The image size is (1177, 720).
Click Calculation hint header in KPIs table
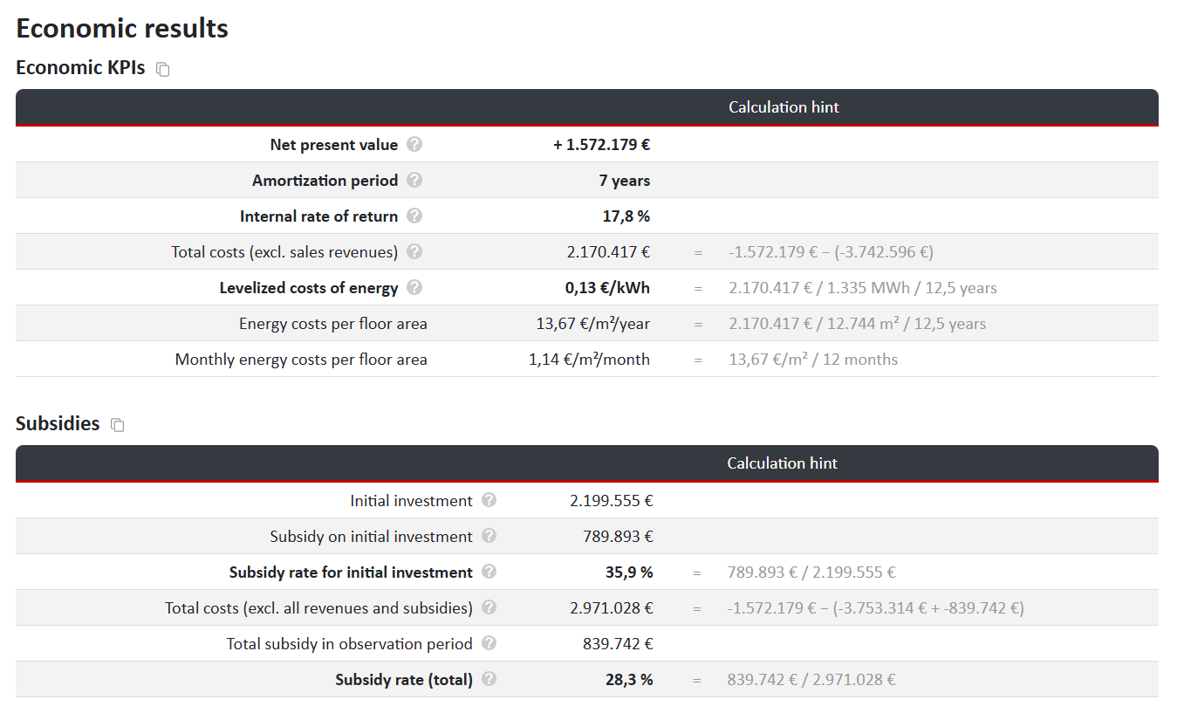click(x=784, y=107)
